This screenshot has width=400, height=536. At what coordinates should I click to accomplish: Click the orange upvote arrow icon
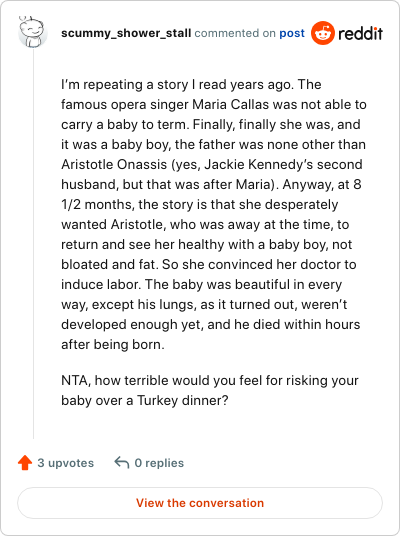click(25, 463)
